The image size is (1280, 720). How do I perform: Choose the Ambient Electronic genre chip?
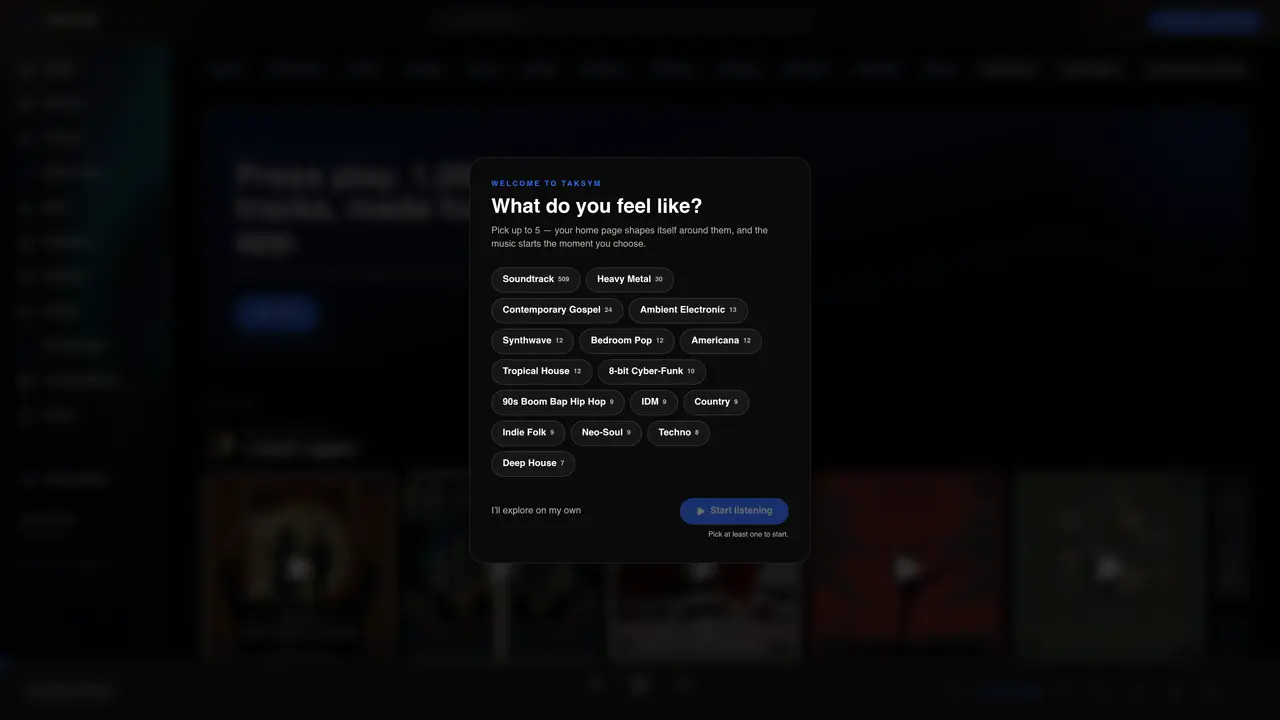[x=688, y=310]
